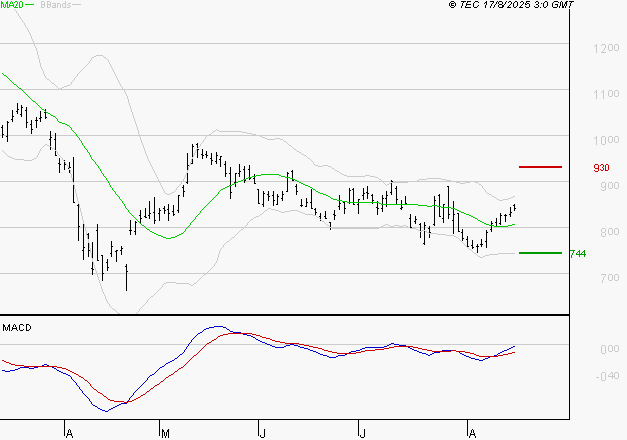Viewport: 627px width, 440px height.
Task: Click the BBands legend label
Action: [54, 6]
